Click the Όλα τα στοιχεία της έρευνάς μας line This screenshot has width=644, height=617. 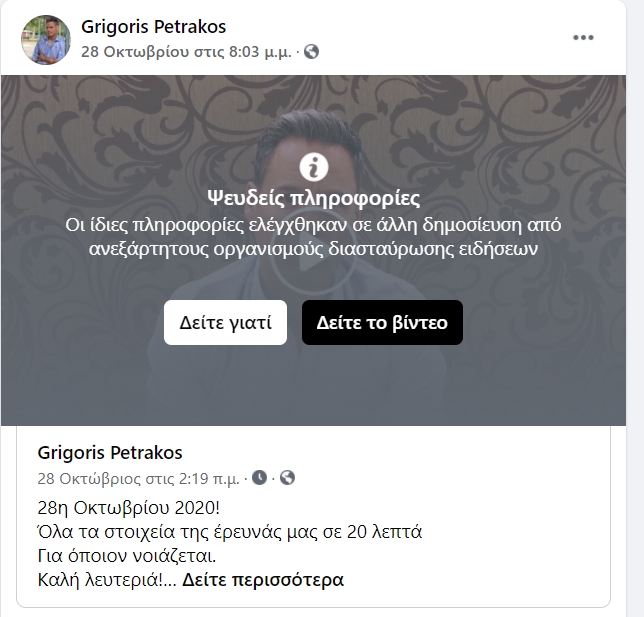(x=230, y=531)
